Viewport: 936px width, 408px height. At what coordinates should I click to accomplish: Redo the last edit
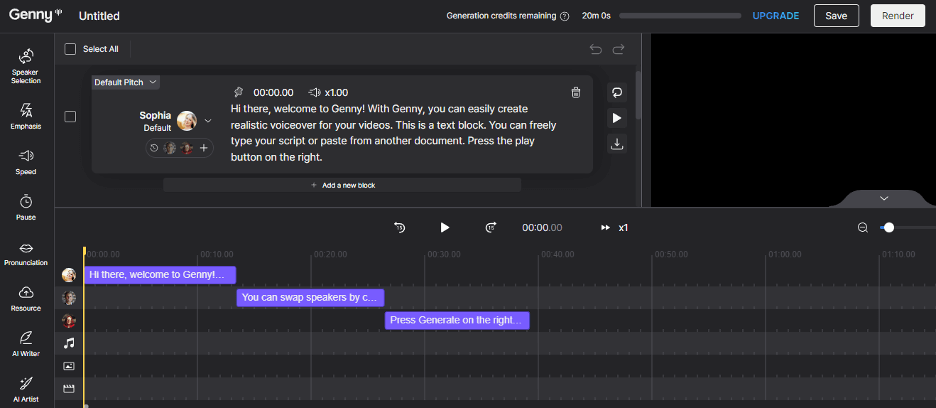[618, 49]
